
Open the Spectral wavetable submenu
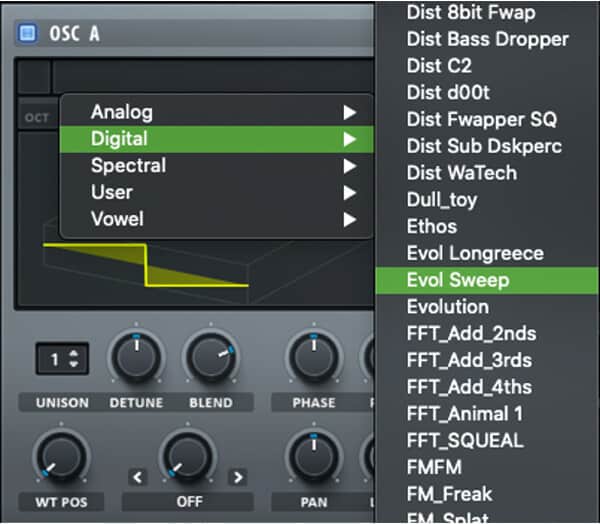click(x=217, y=166)
